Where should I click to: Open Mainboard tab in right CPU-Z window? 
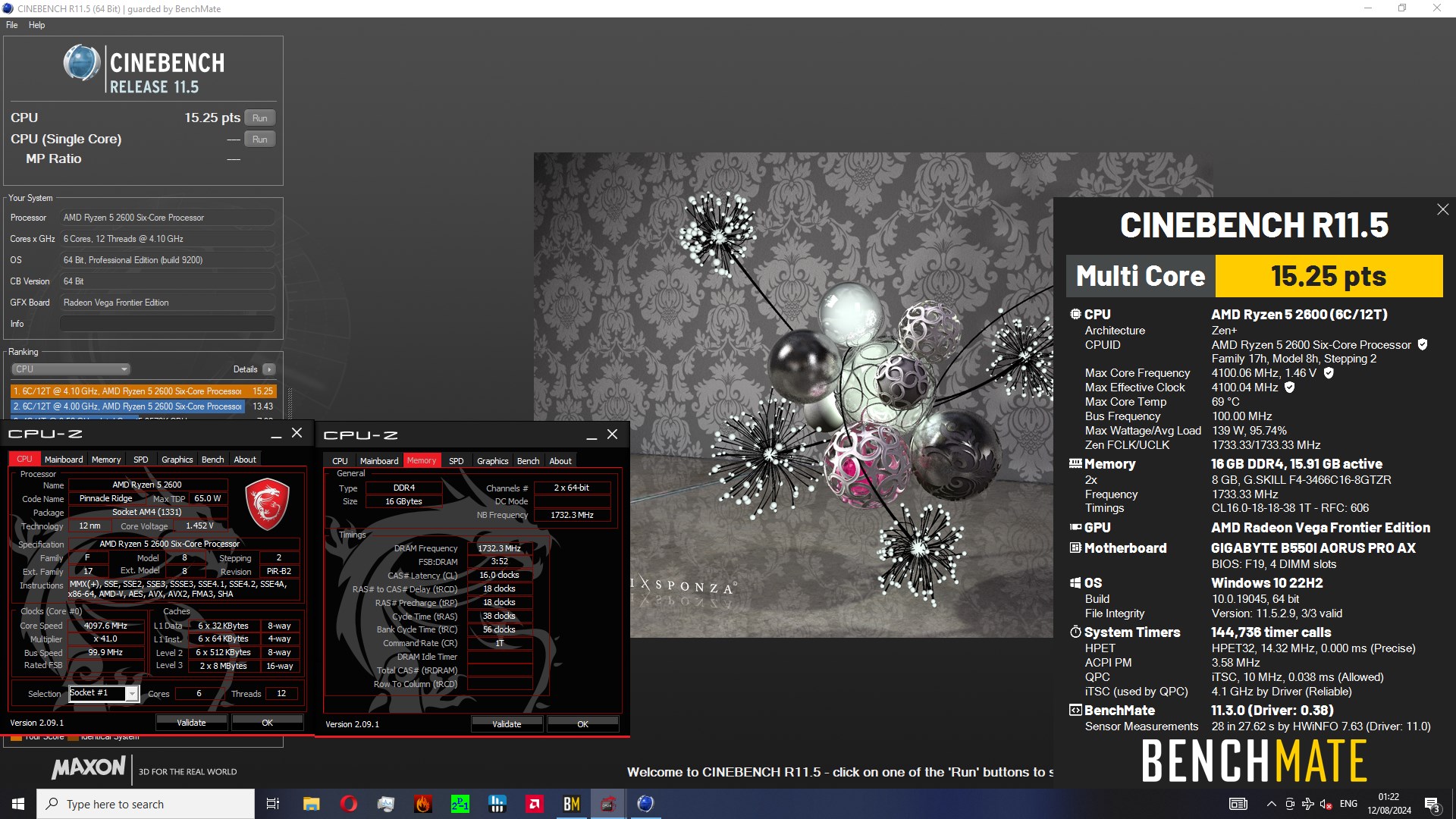(379, 461)
